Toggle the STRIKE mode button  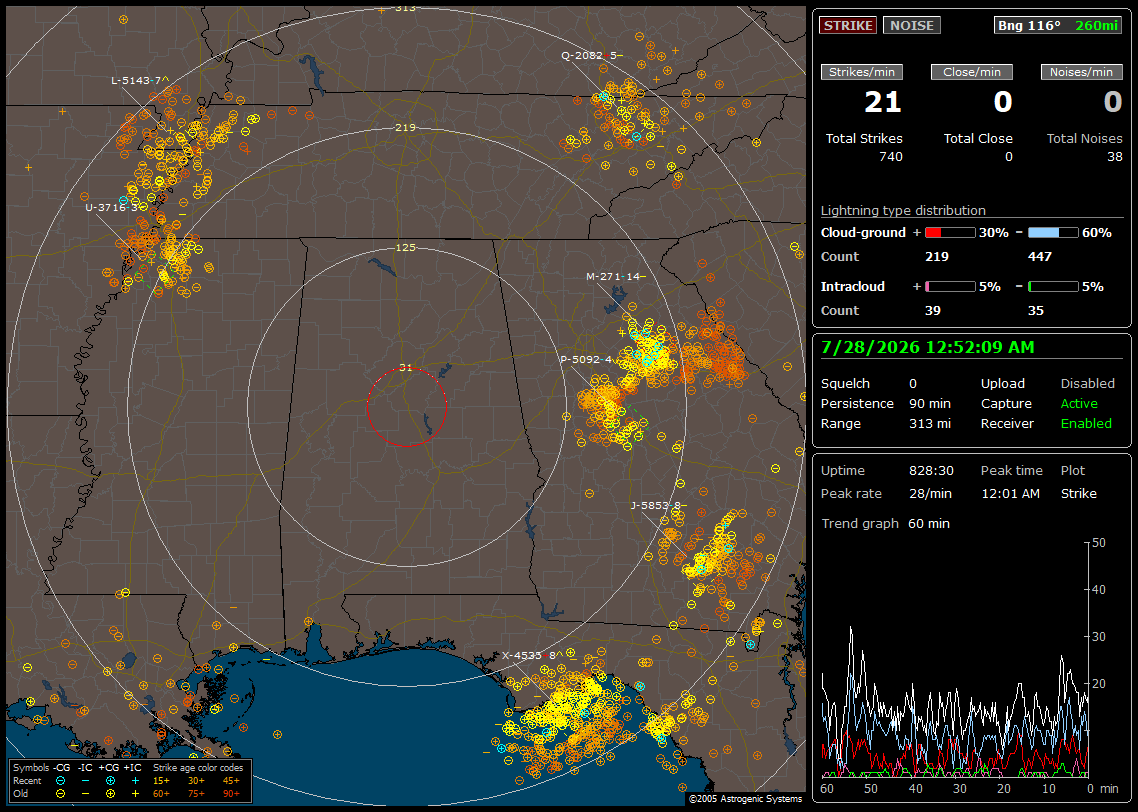pyautogui.click(x=848, y=25)
